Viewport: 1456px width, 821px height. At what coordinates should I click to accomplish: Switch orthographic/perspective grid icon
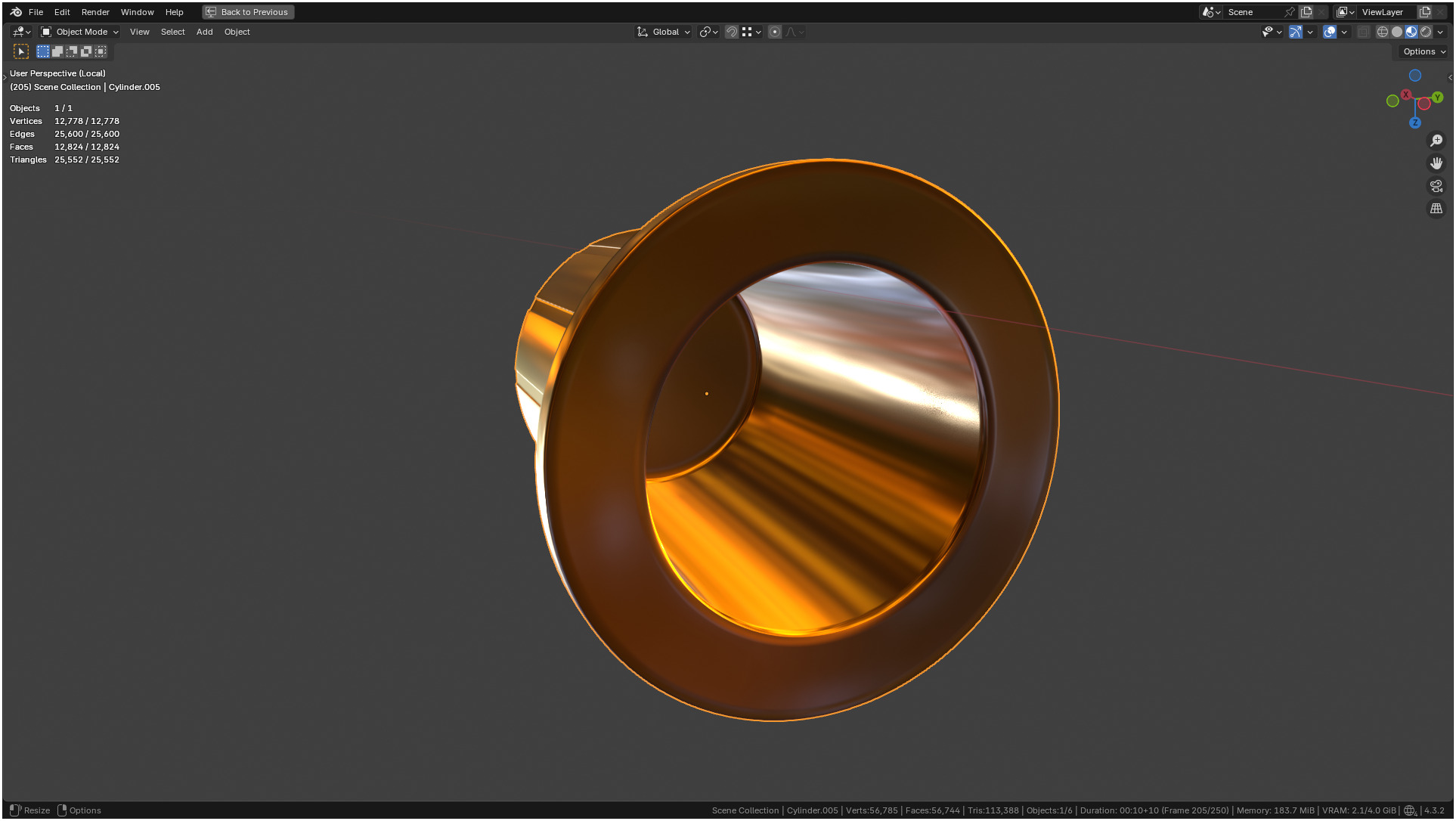point(1436,209)
